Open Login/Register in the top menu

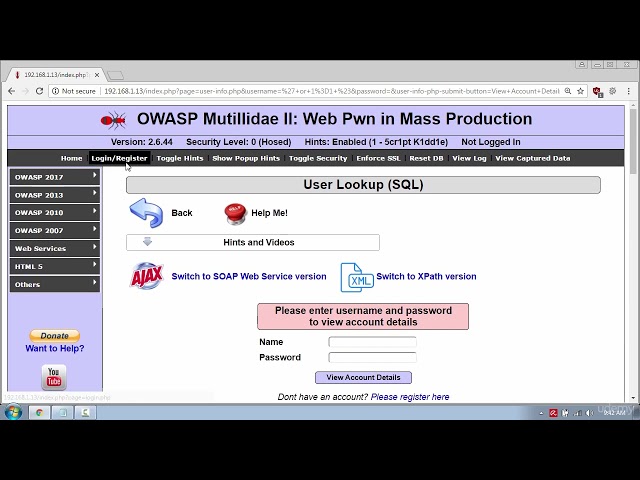119,158
